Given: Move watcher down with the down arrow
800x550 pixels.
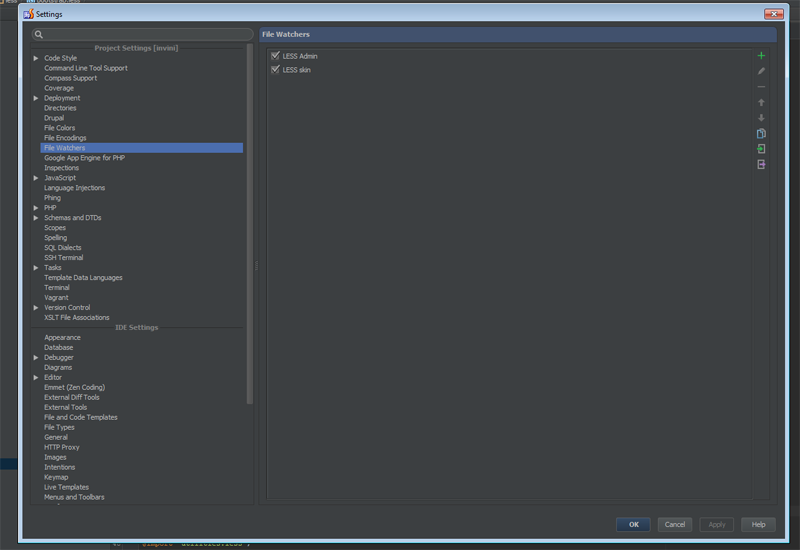Looking at the screenshot, I should (761, 118).
